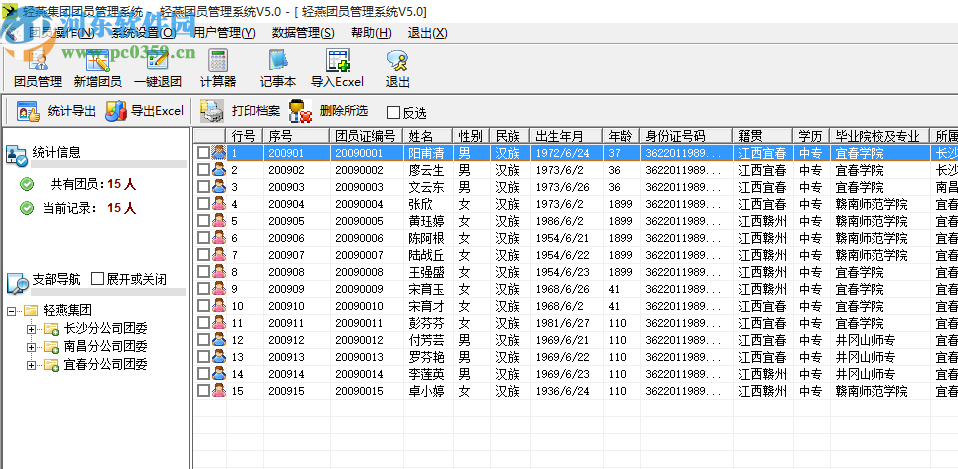This screenshot has height=469, width=958.
Task: Click the person icon in row 15
Action: point(219,391)
